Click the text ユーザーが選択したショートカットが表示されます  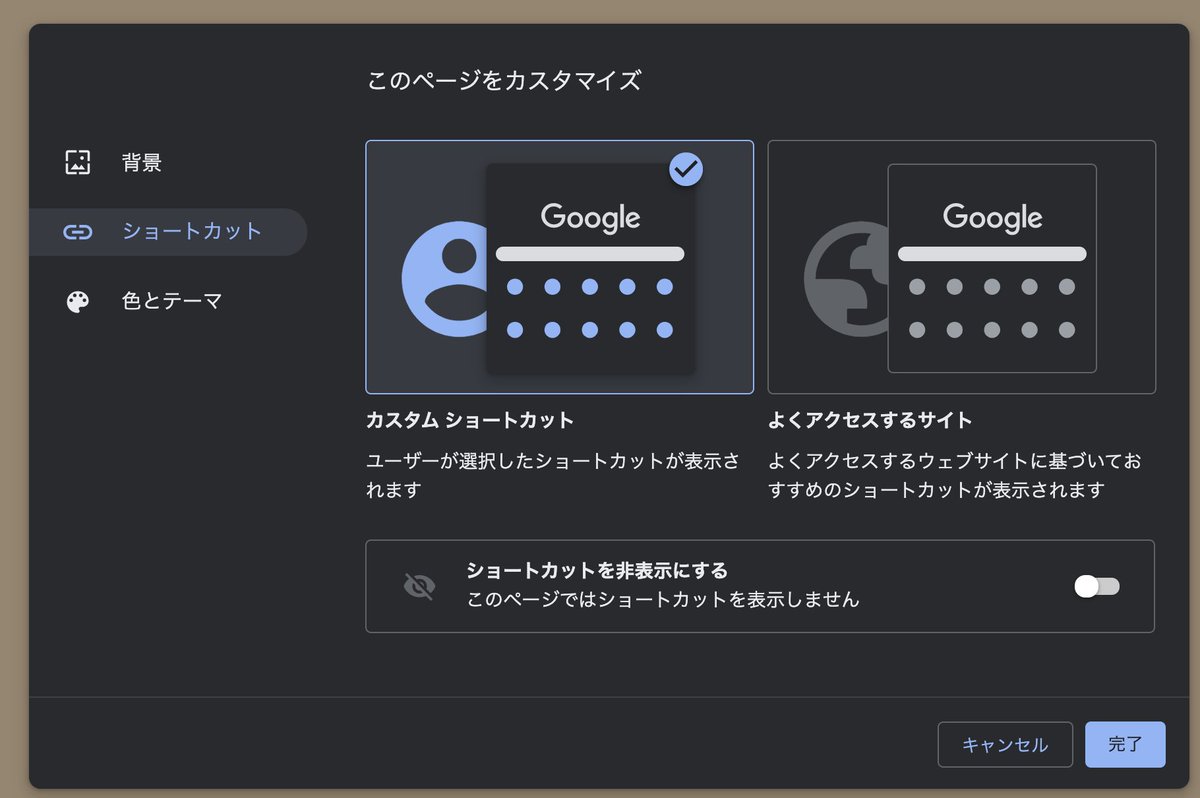pyautogui.click(x=554, y=476)
